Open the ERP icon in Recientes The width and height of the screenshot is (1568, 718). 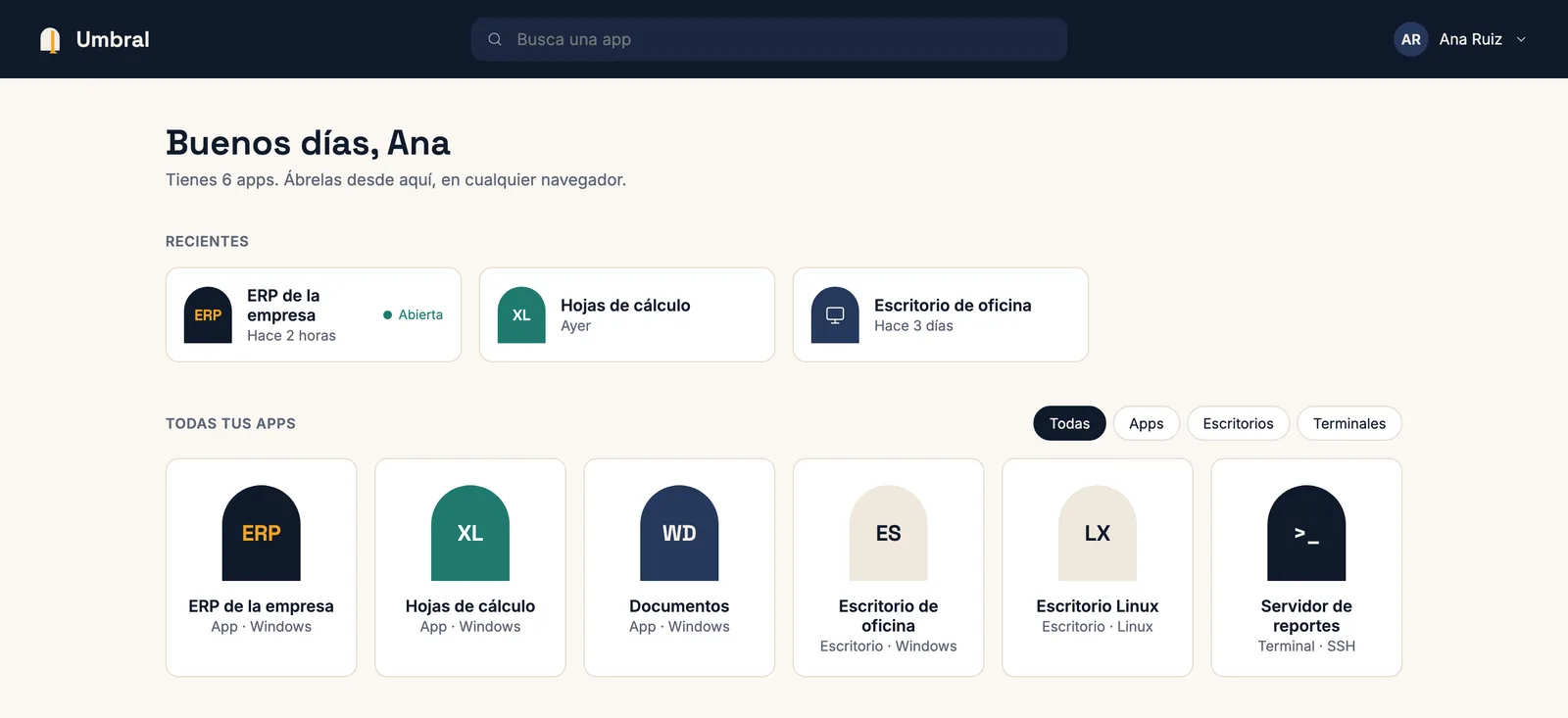tap(208, 314)
